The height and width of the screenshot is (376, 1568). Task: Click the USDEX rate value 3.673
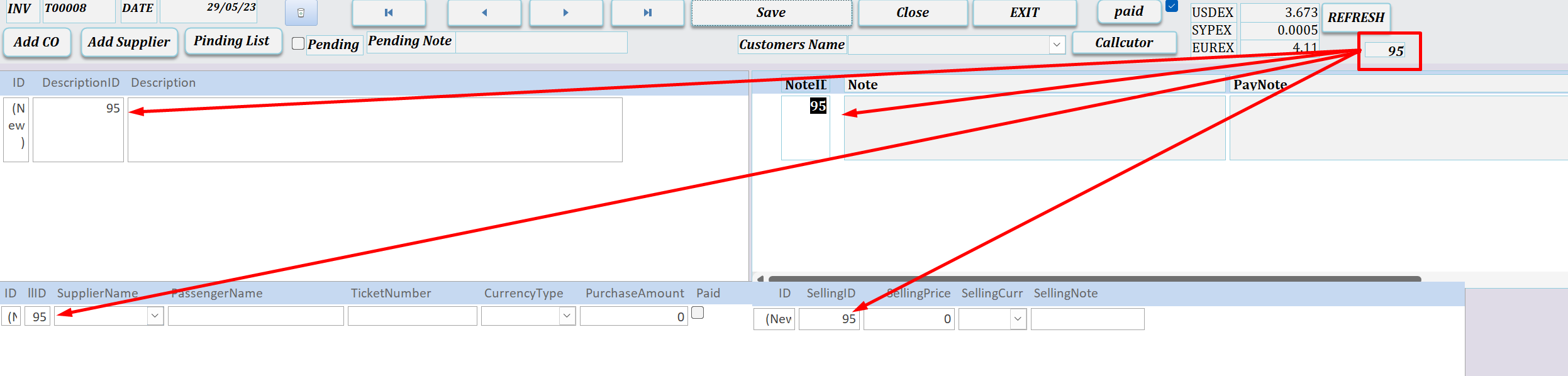1279,12
